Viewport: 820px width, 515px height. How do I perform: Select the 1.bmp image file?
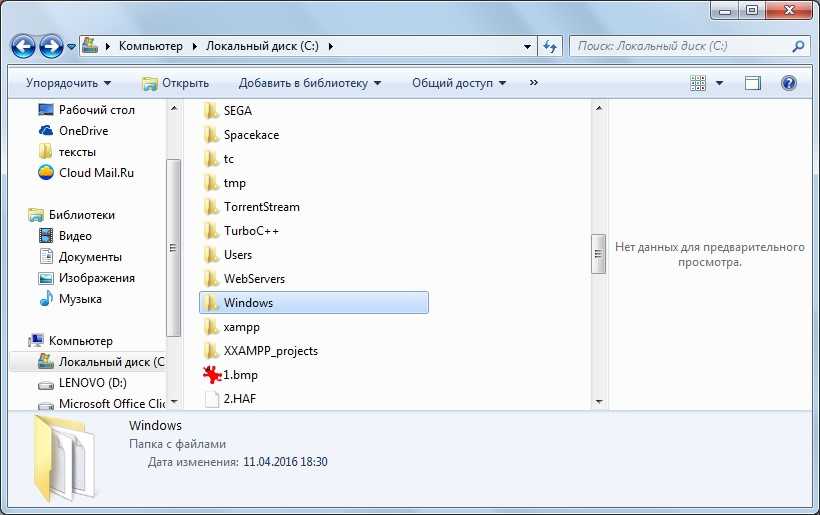pyautogui.click(x=231, y=375)
